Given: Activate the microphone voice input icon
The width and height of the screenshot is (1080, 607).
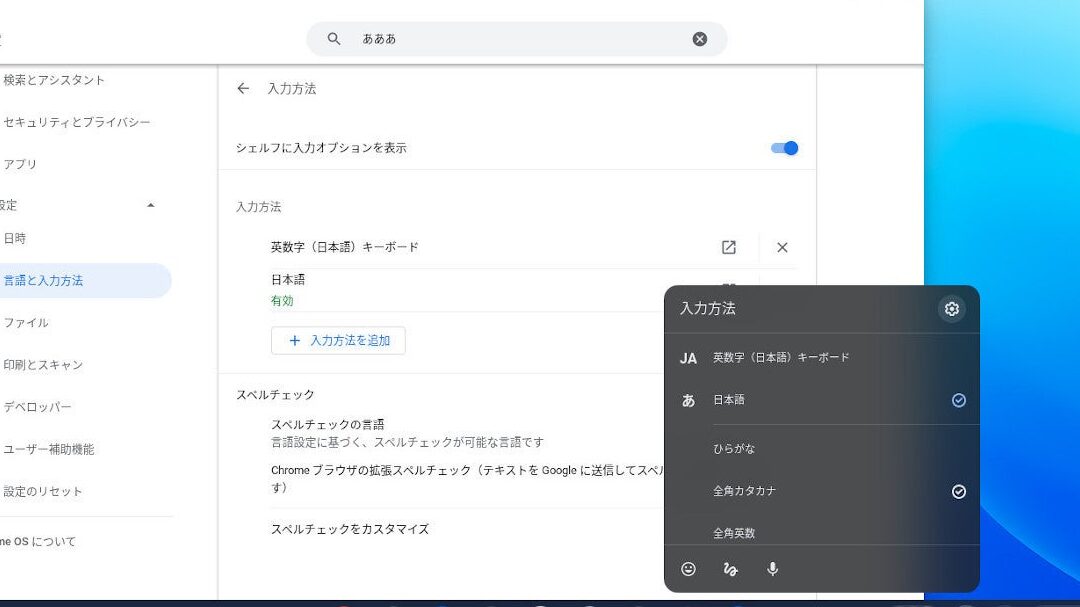Looking at the screenshot, I should (771, 570).
